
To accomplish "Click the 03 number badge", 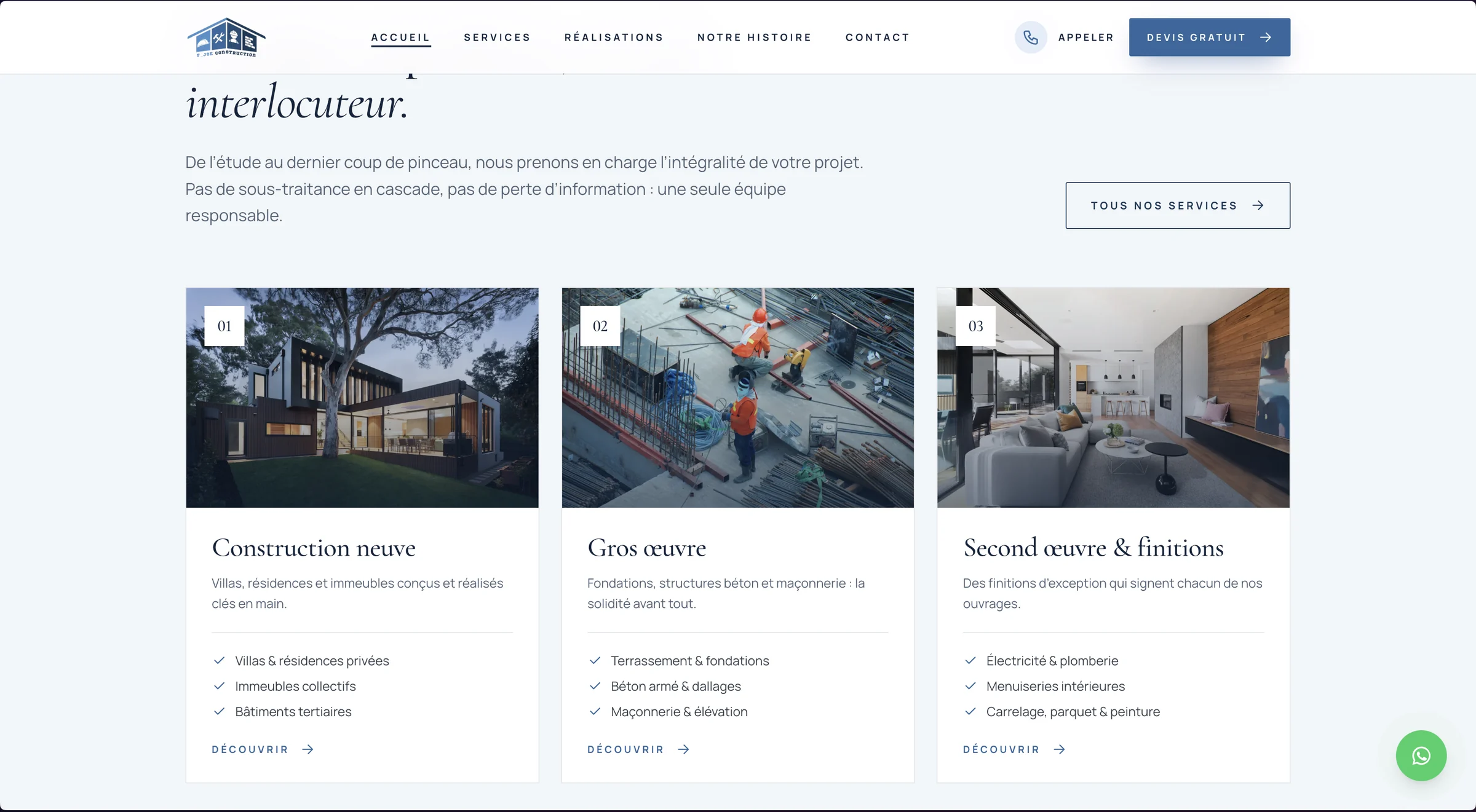I will click(976, 326).
